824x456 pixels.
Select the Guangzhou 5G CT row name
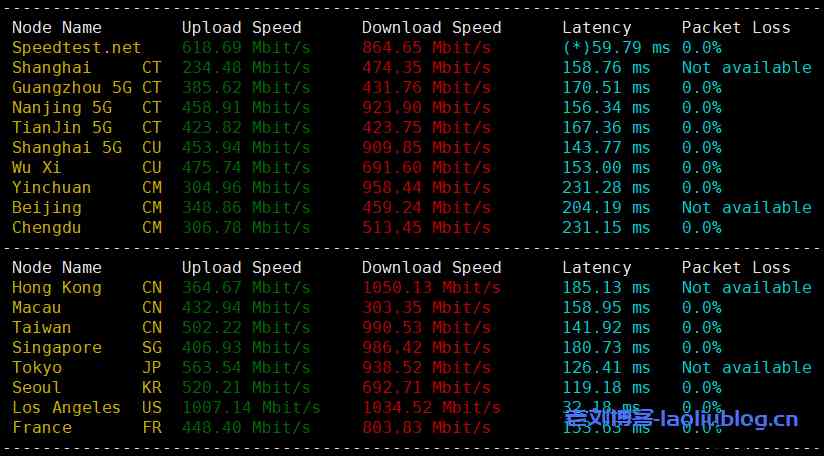point(87,88)
